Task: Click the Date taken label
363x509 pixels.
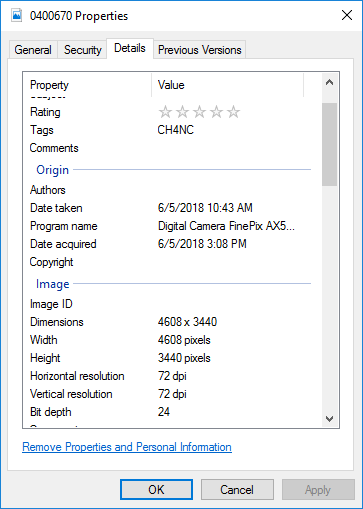Action: coord(56,208)
